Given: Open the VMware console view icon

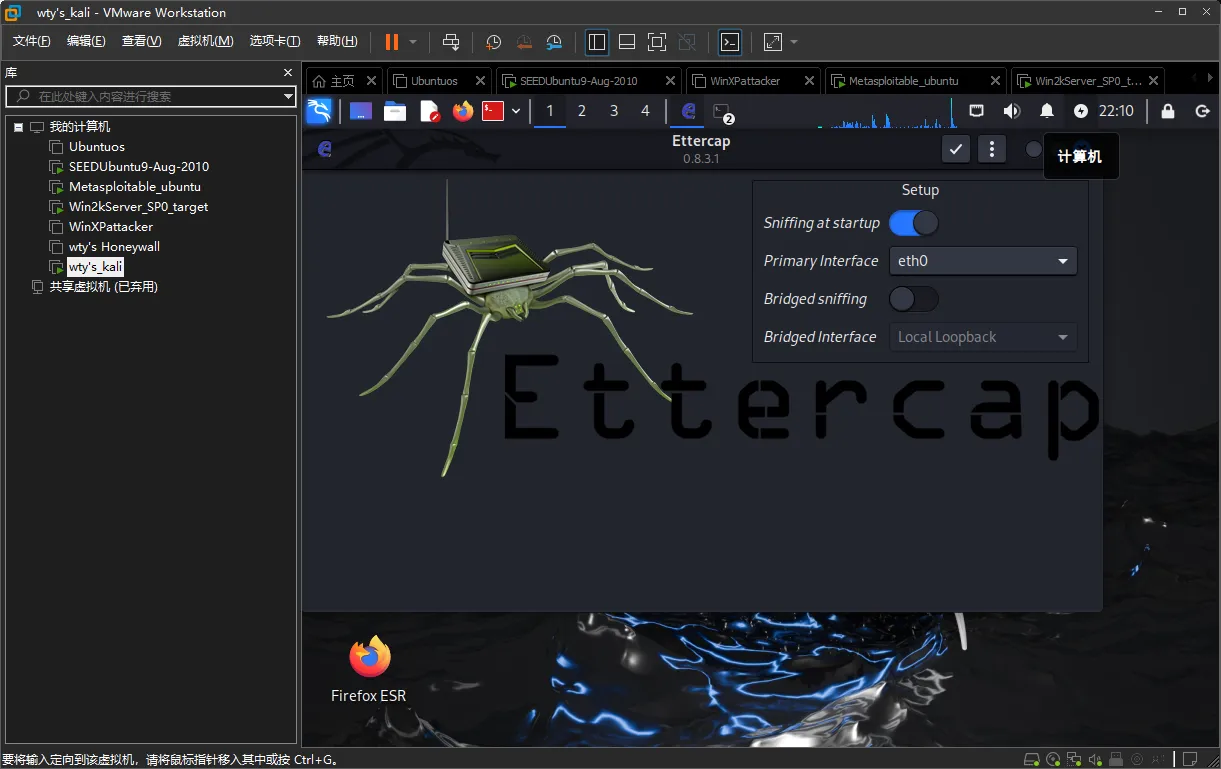Looking at the screenshot, I should pos(730,42).
